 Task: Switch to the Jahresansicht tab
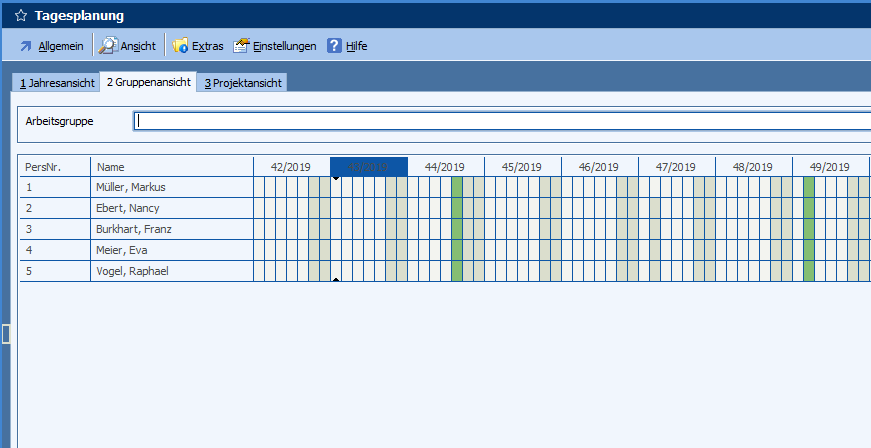57,83
